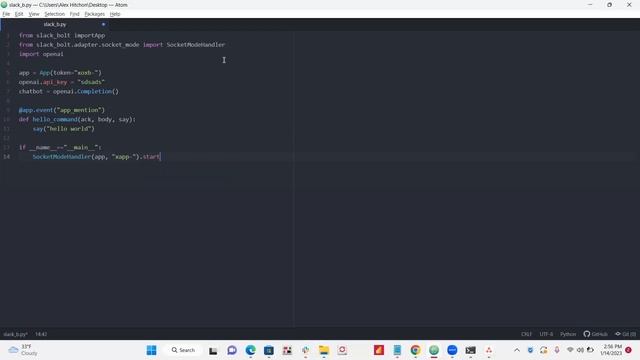Open the Edit menu
640x360 pixels.
pyautogui.click(x=19, y=14)
